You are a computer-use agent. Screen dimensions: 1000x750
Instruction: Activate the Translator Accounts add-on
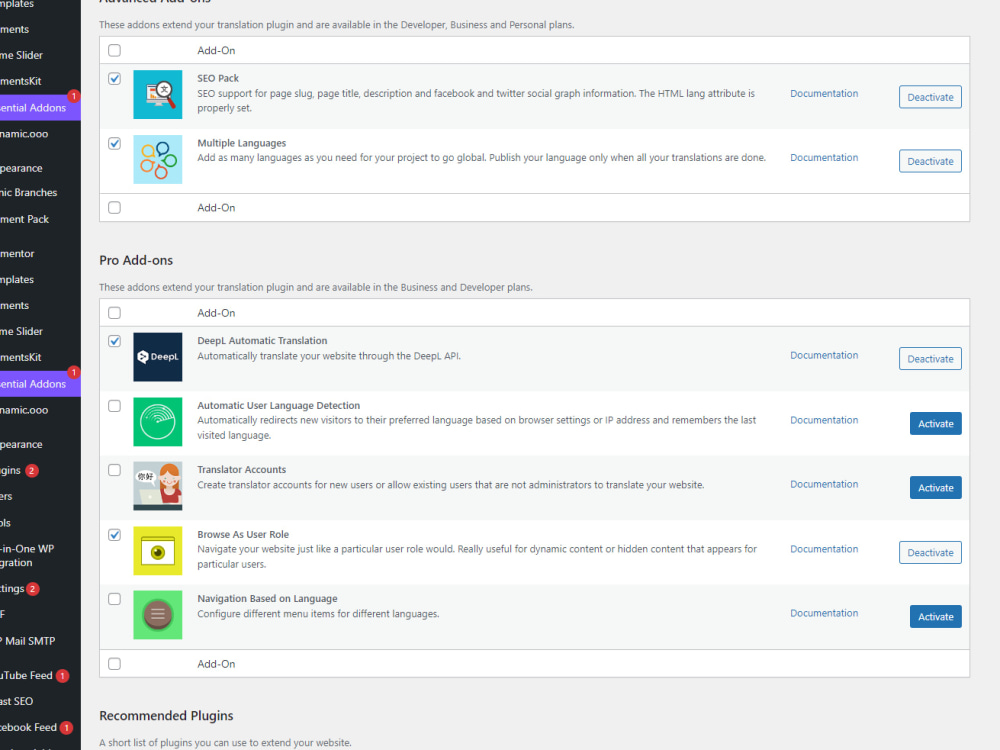click(x=936, y=488)
